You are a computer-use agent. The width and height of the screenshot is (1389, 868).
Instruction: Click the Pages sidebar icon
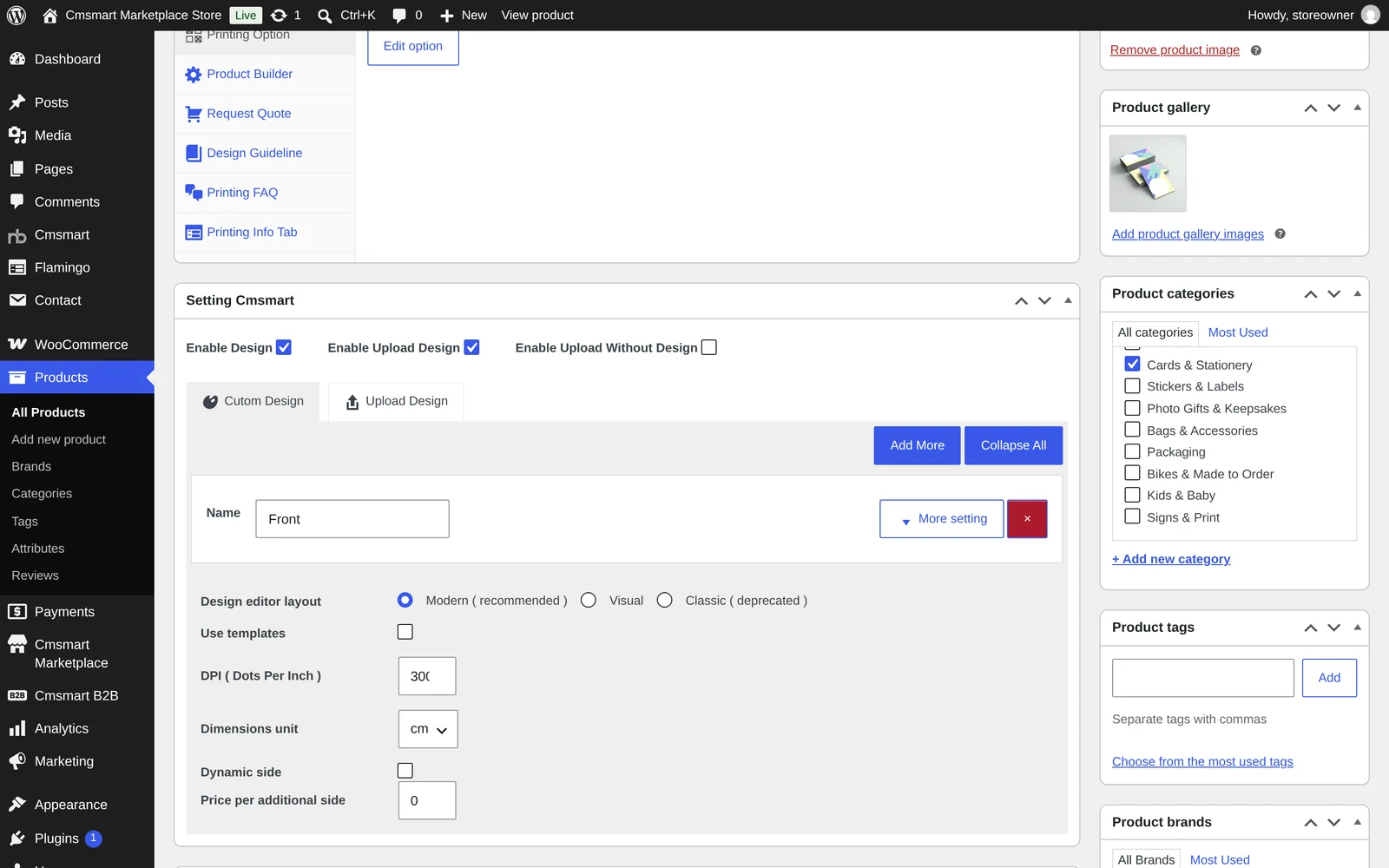click(17, 169)
